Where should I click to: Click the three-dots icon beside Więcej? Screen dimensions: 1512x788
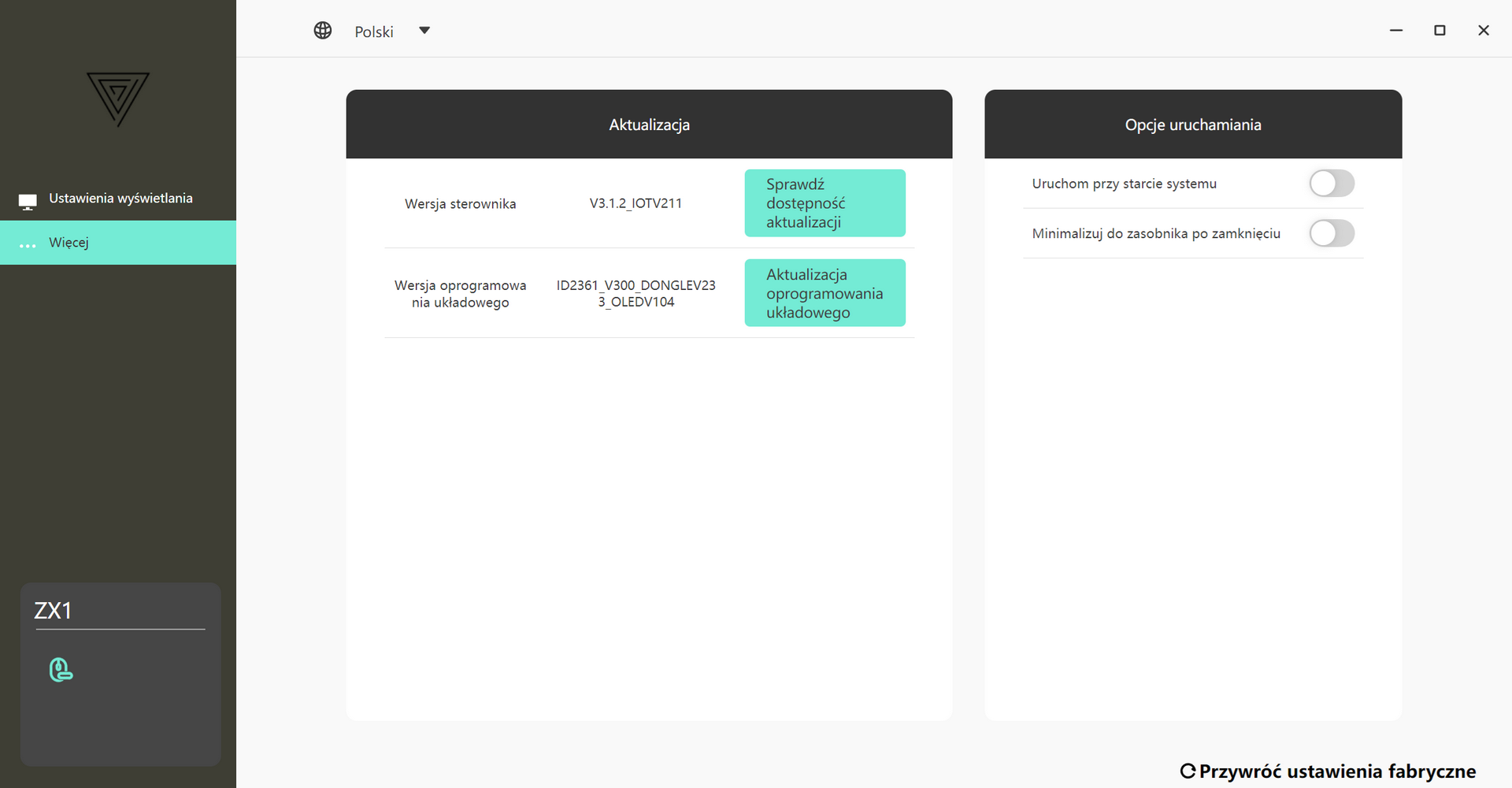pos(28,245)
